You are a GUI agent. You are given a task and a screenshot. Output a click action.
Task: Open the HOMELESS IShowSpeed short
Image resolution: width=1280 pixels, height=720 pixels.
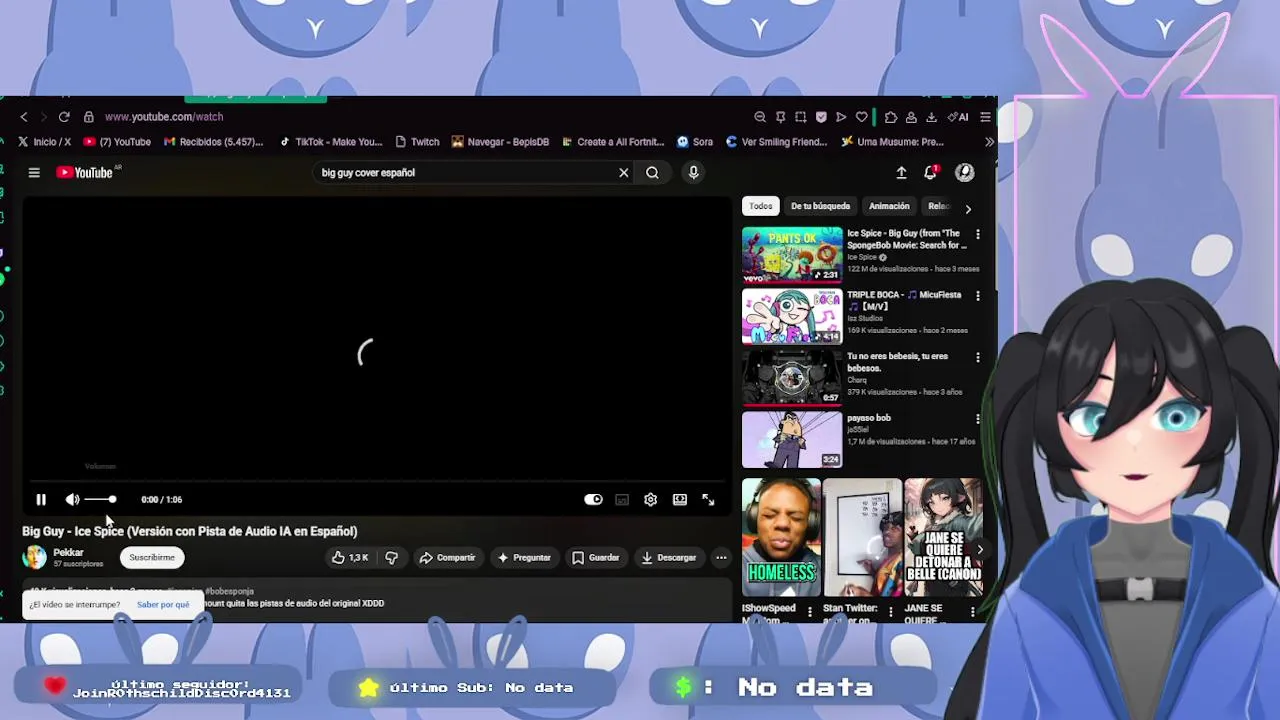pyautogui.click(x=781, y=537)
